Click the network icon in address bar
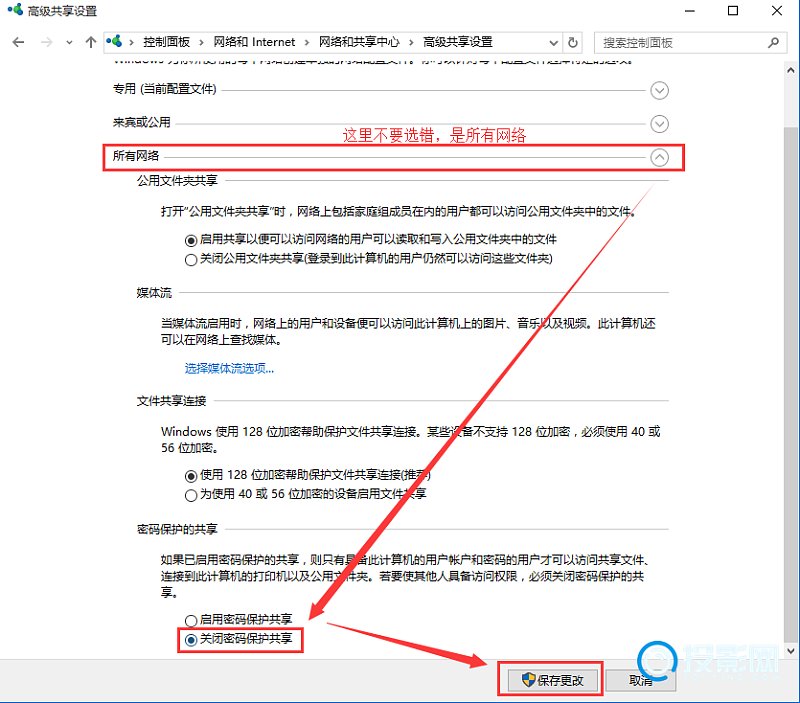The height and width of the screenshot is (703, 800). coord(114,41)
